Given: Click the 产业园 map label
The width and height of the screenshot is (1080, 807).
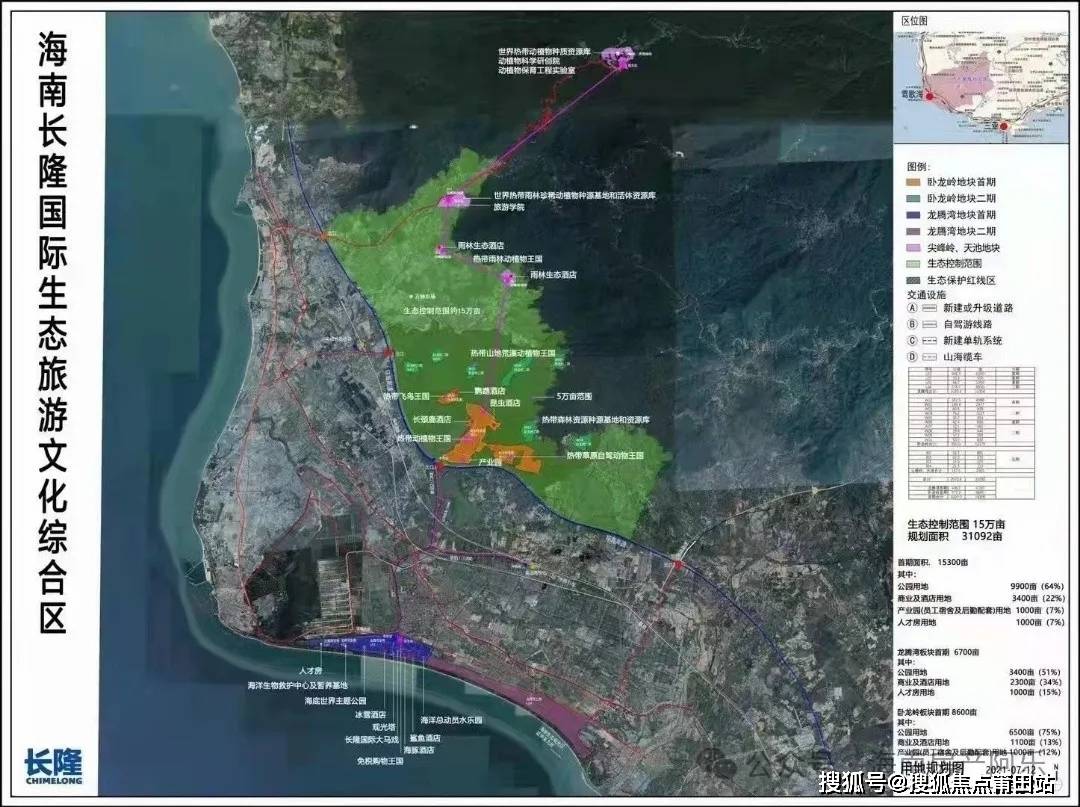Looking at the screenshot, I should coord(490,463).
